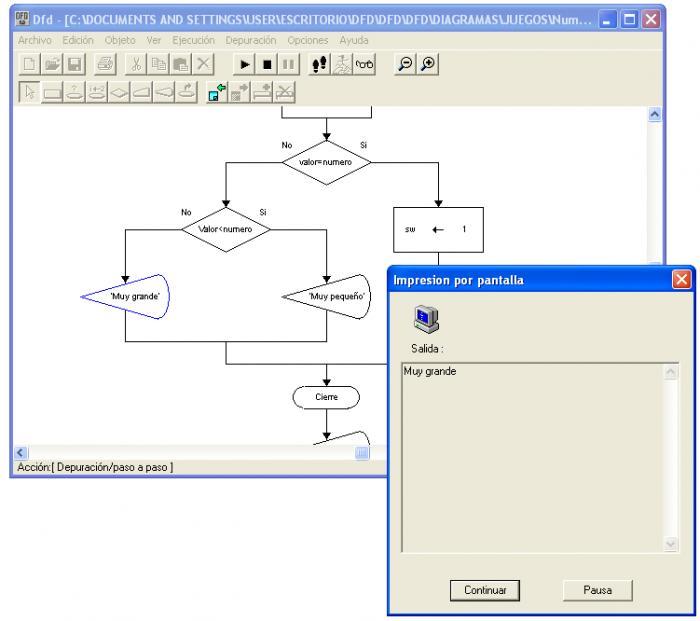Select the call subprogram object tool
This screenshot has height=621, width=700.
(186, 92)
